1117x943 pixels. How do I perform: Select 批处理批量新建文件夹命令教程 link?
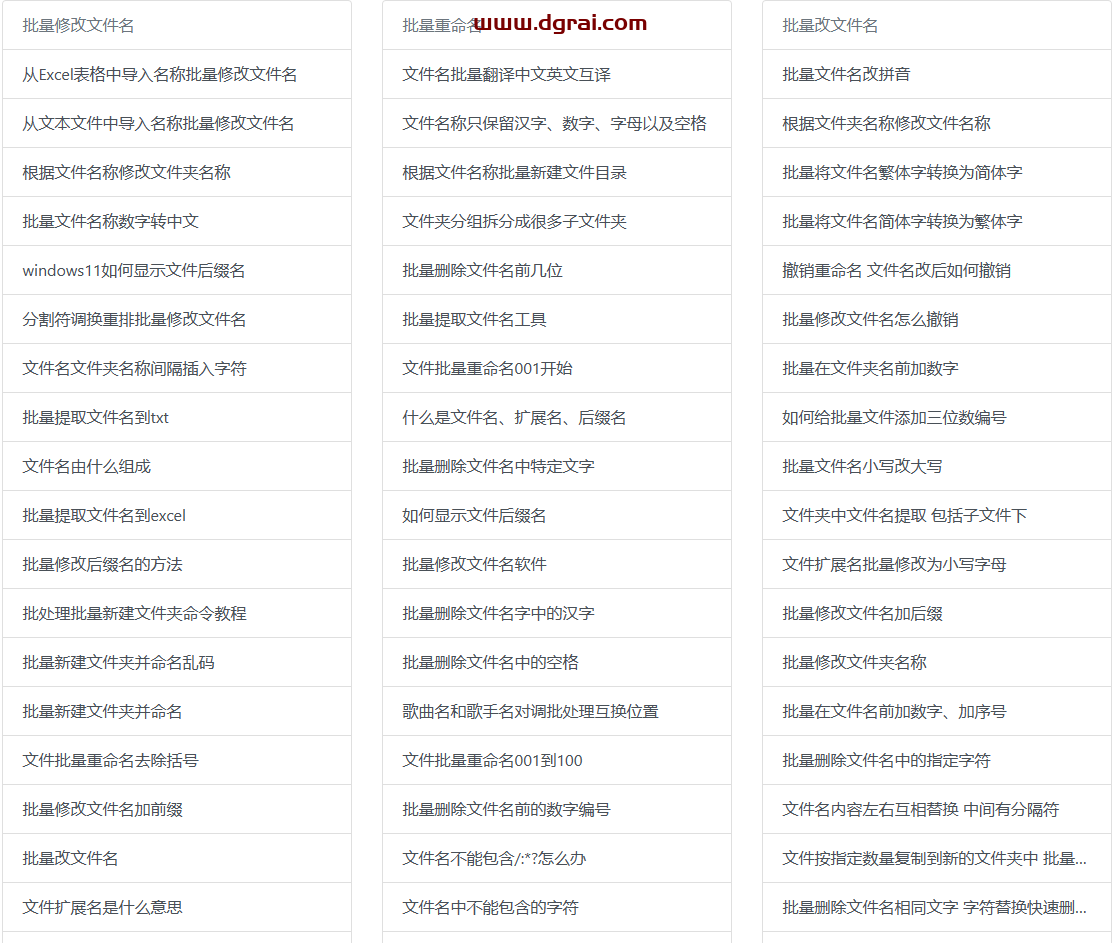click(x=135, y=613)
